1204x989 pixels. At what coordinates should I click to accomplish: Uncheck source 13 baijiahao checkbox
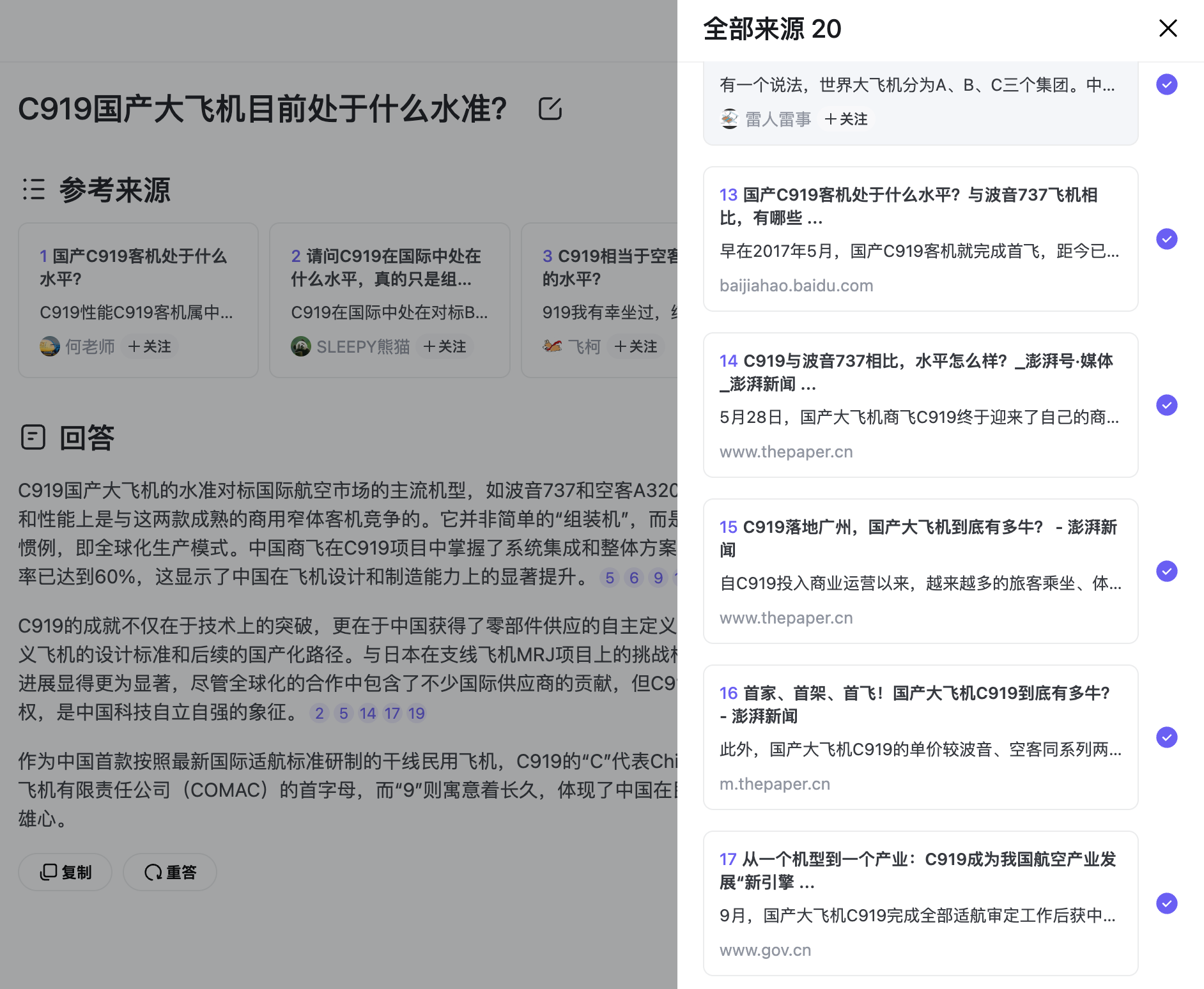pyautogui.click(x=1167, y=239)
